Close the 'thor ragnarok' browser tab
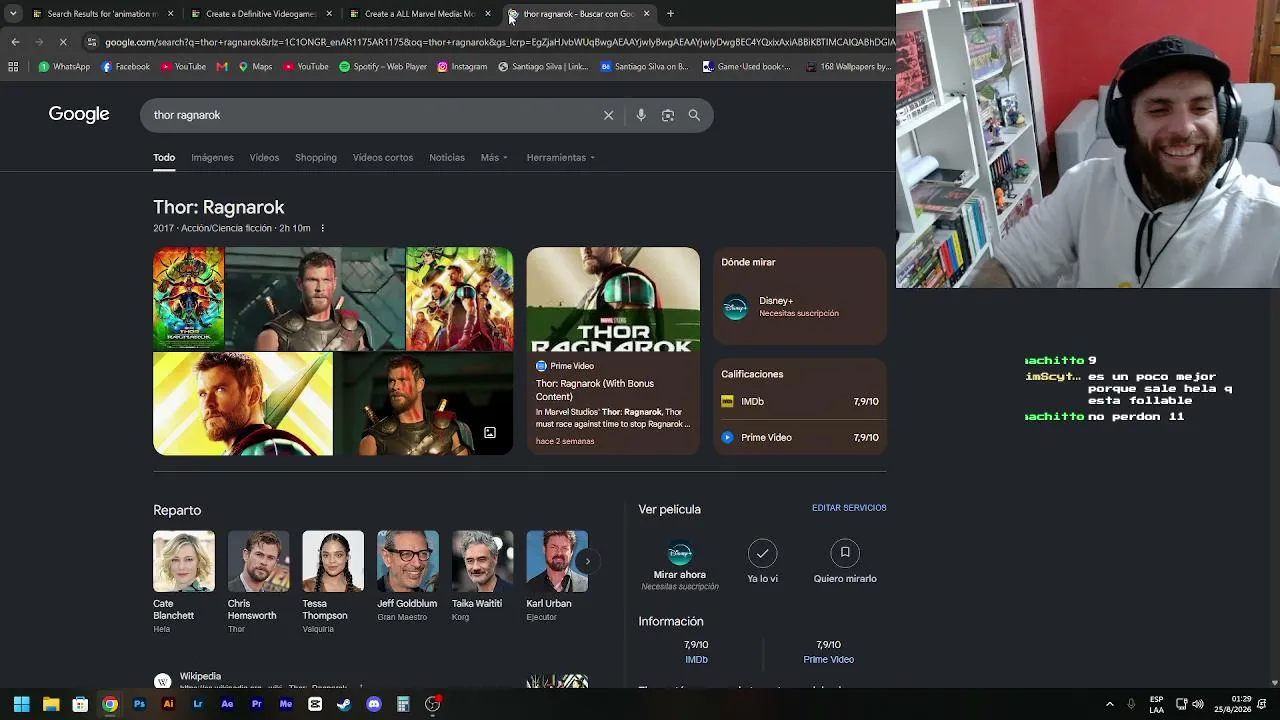1280x720 pixels. 646,14
